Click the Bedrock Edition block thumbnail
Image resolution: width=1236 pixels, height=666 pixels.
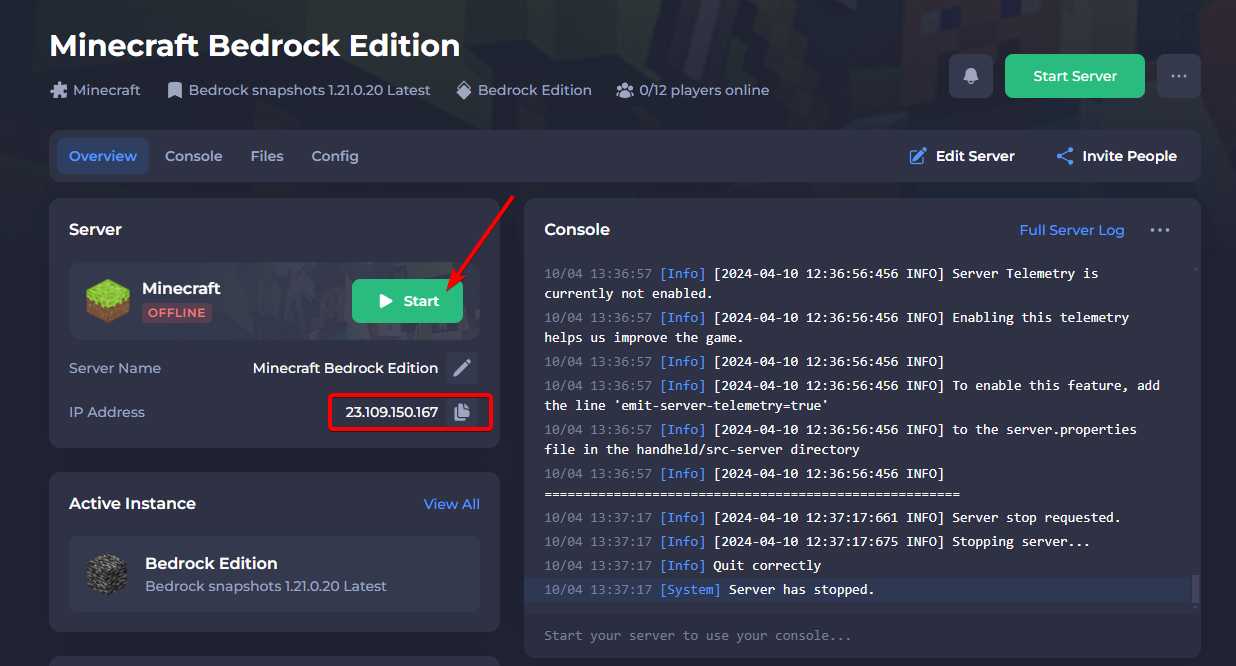coord(106,574)
